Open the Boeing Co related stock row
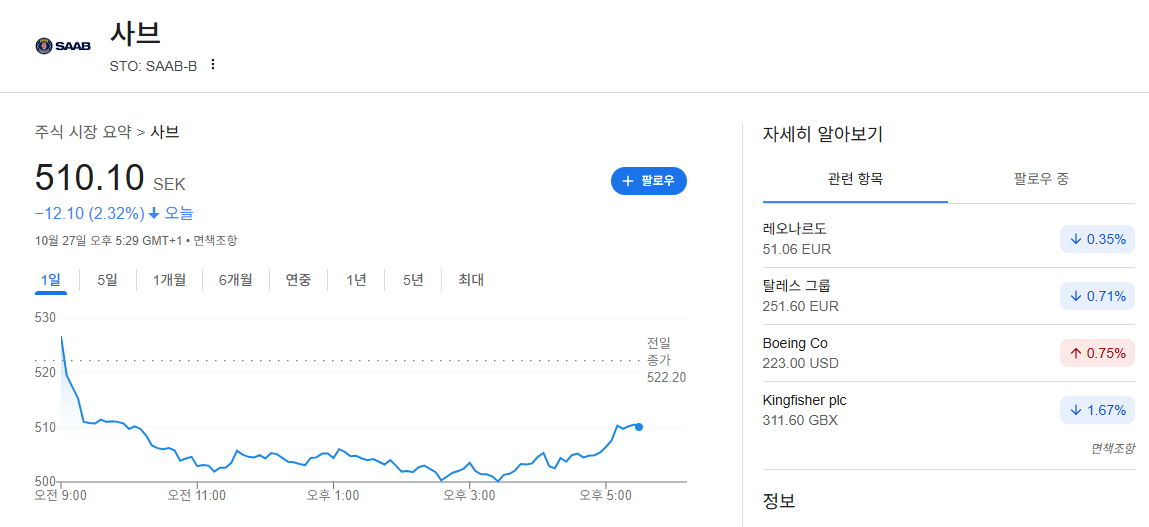 tap(948, 353)
